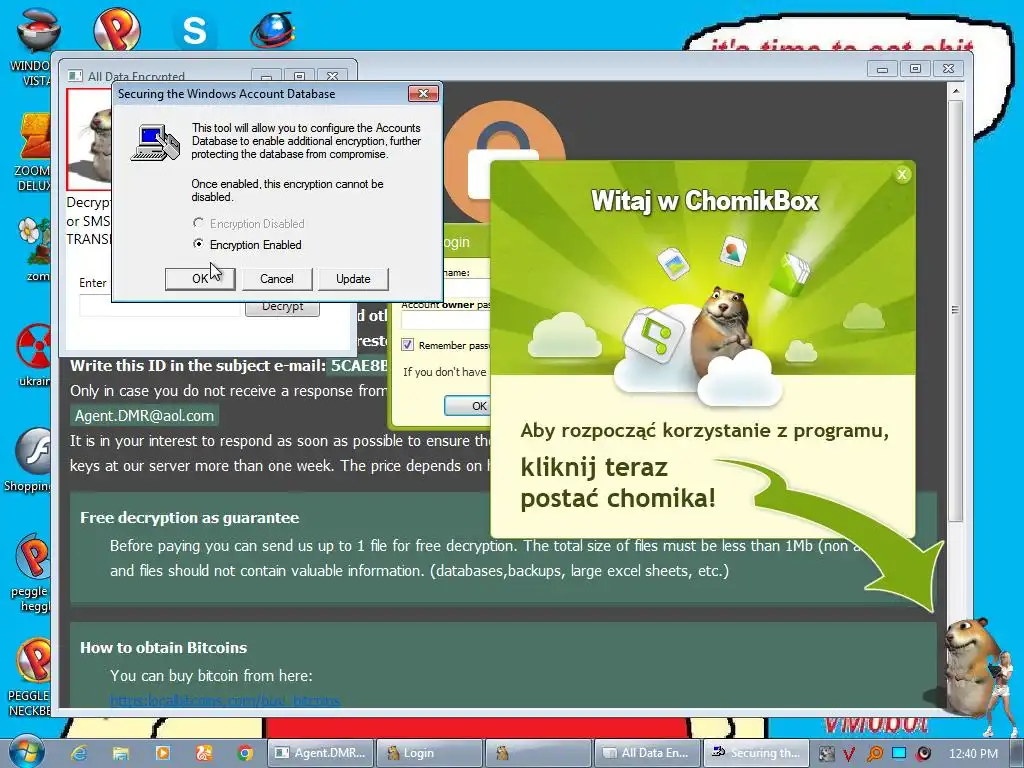Viewport: 1024px width, 768px height.
Task: Switch to All Data Encrypted taskbar item
Action: (x=646, y=753)
